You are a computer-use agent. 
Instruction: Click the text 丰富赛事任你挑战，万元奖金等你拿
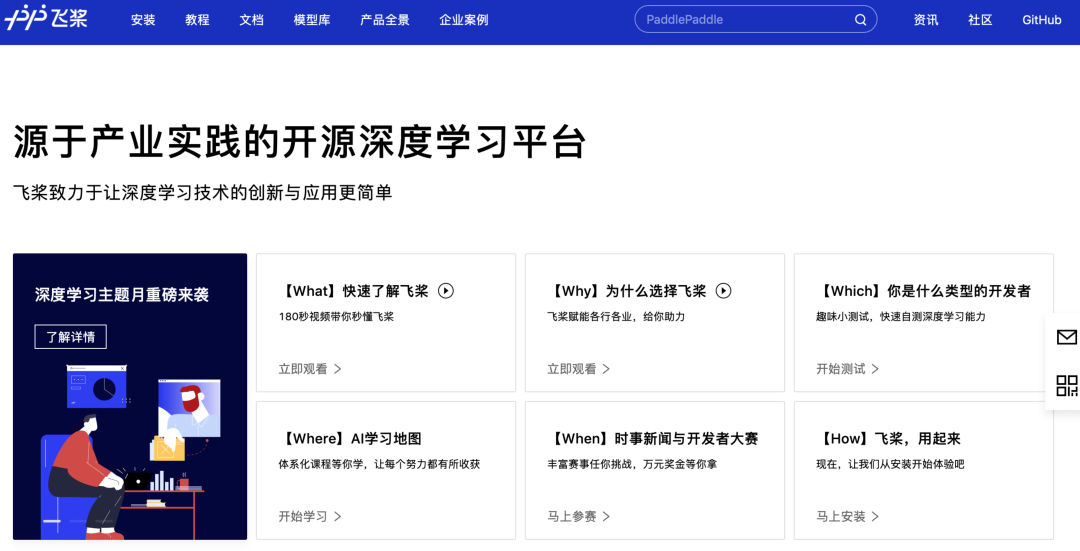point(632,464)
